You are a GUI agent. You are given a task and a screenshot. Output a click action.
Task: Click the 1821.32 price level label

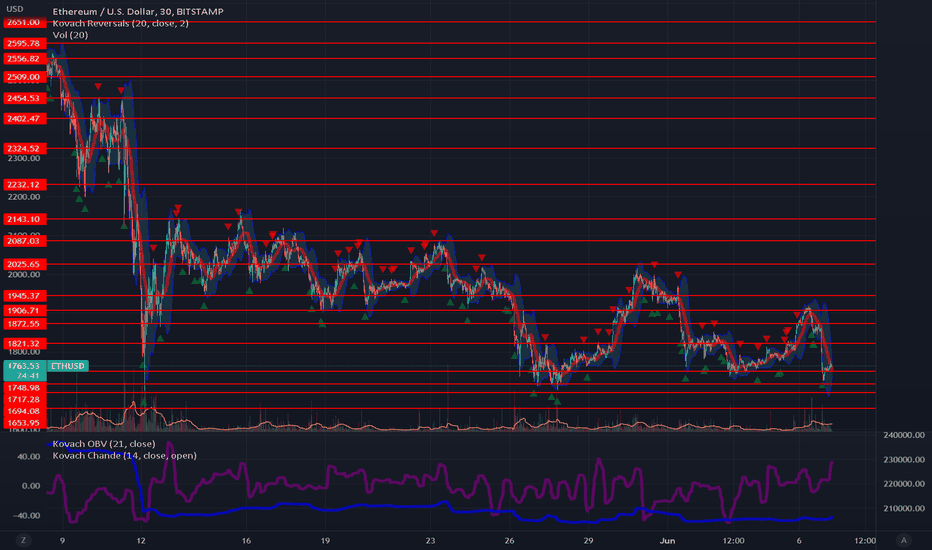[x=24, y=344]
